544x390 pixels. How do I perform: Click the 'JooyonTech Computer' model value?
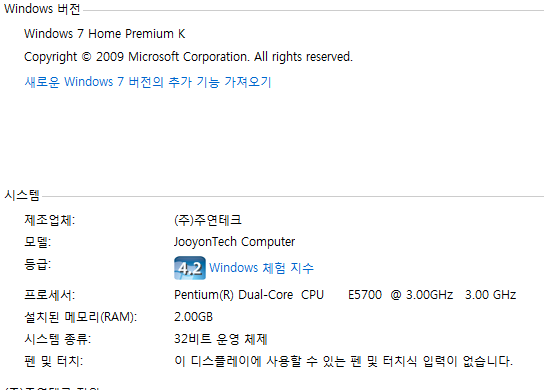pos(234,242)
